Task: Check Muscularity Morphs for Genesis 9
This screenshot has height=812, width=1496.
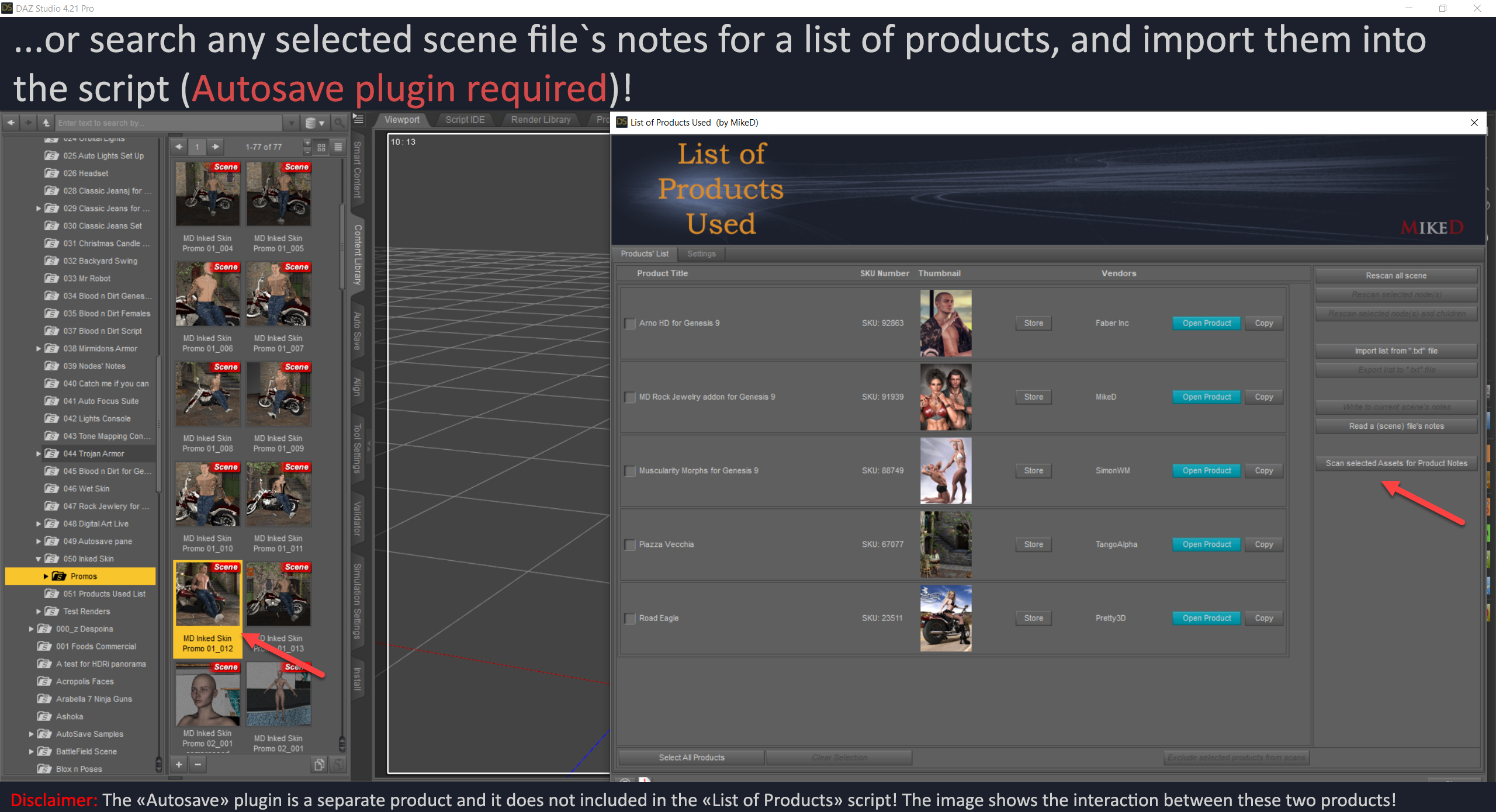Action: [x=629, y=471]
